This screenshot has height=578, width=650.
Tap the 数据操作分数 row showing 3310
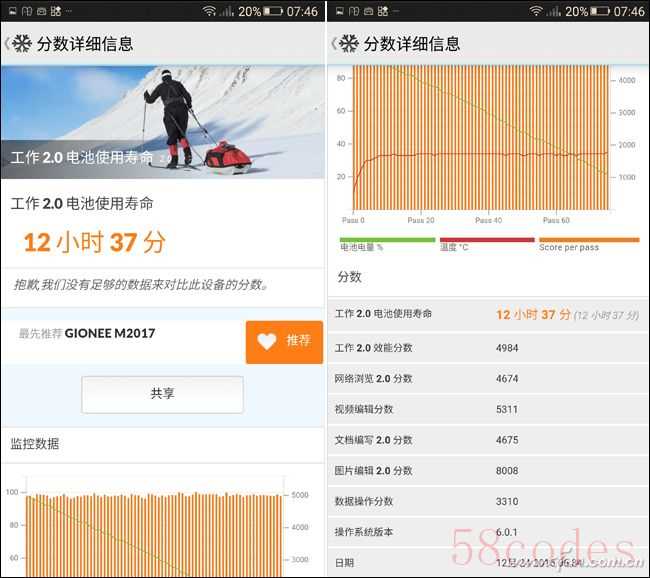(488, 501)
